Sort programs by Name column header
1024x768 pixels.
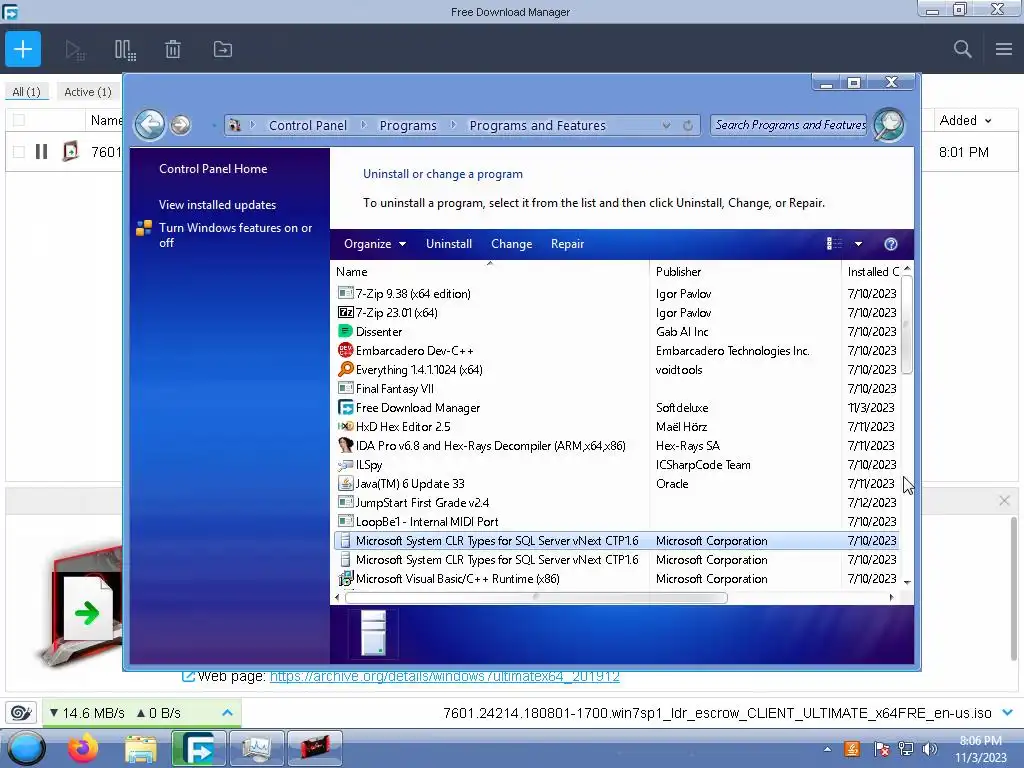click(489, 272)
